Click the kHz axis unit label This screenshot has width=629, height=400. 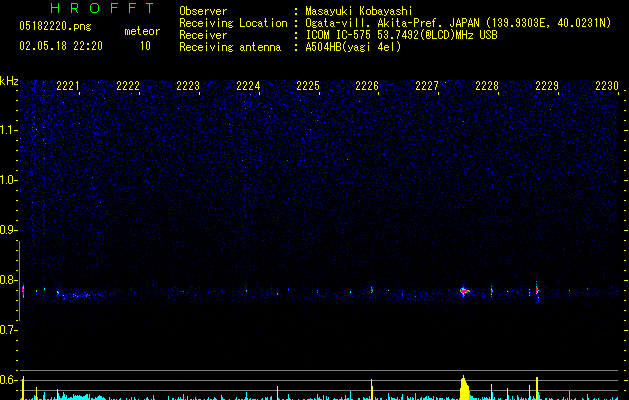[x=9, y=81]
